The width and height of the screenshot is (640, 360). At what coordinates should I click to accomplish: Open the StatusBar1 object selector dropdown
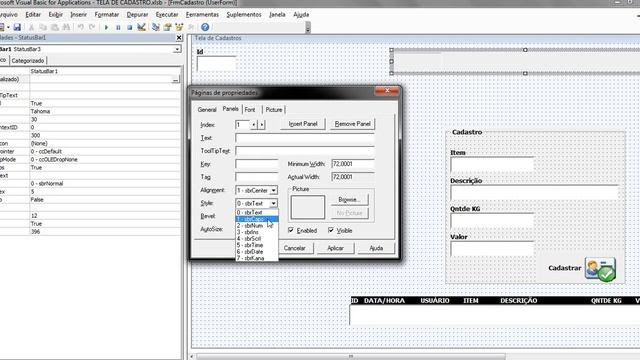(x=177, y=49)
